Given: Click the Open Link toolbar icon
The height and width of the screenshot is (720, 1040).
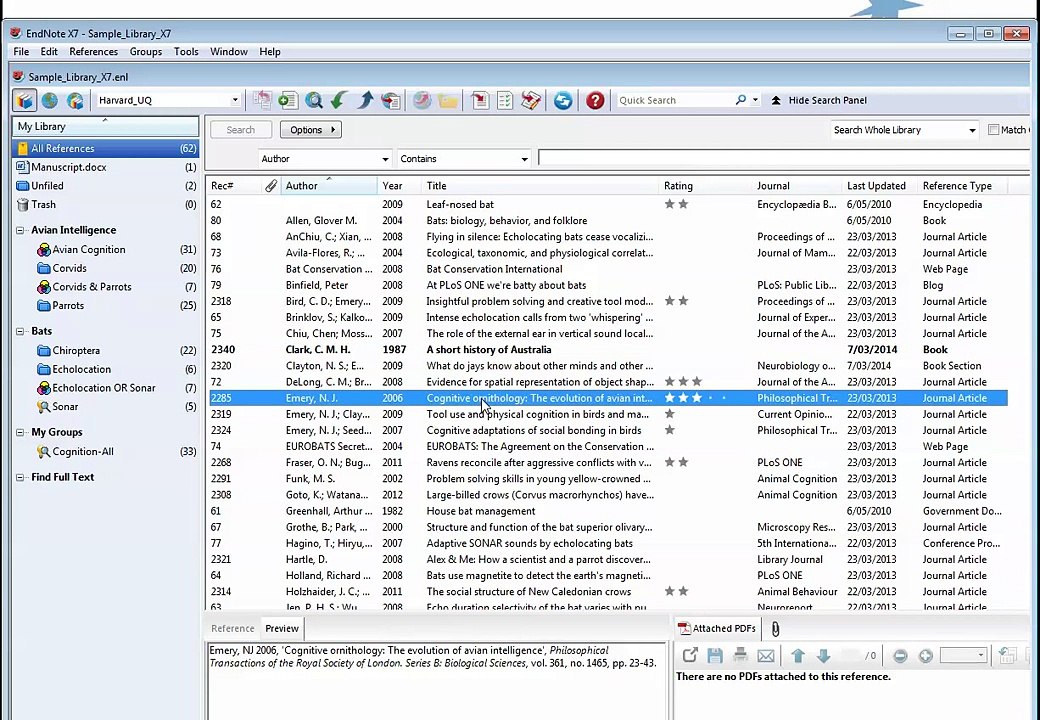Looking at the screenshot, I should point(422,100).
